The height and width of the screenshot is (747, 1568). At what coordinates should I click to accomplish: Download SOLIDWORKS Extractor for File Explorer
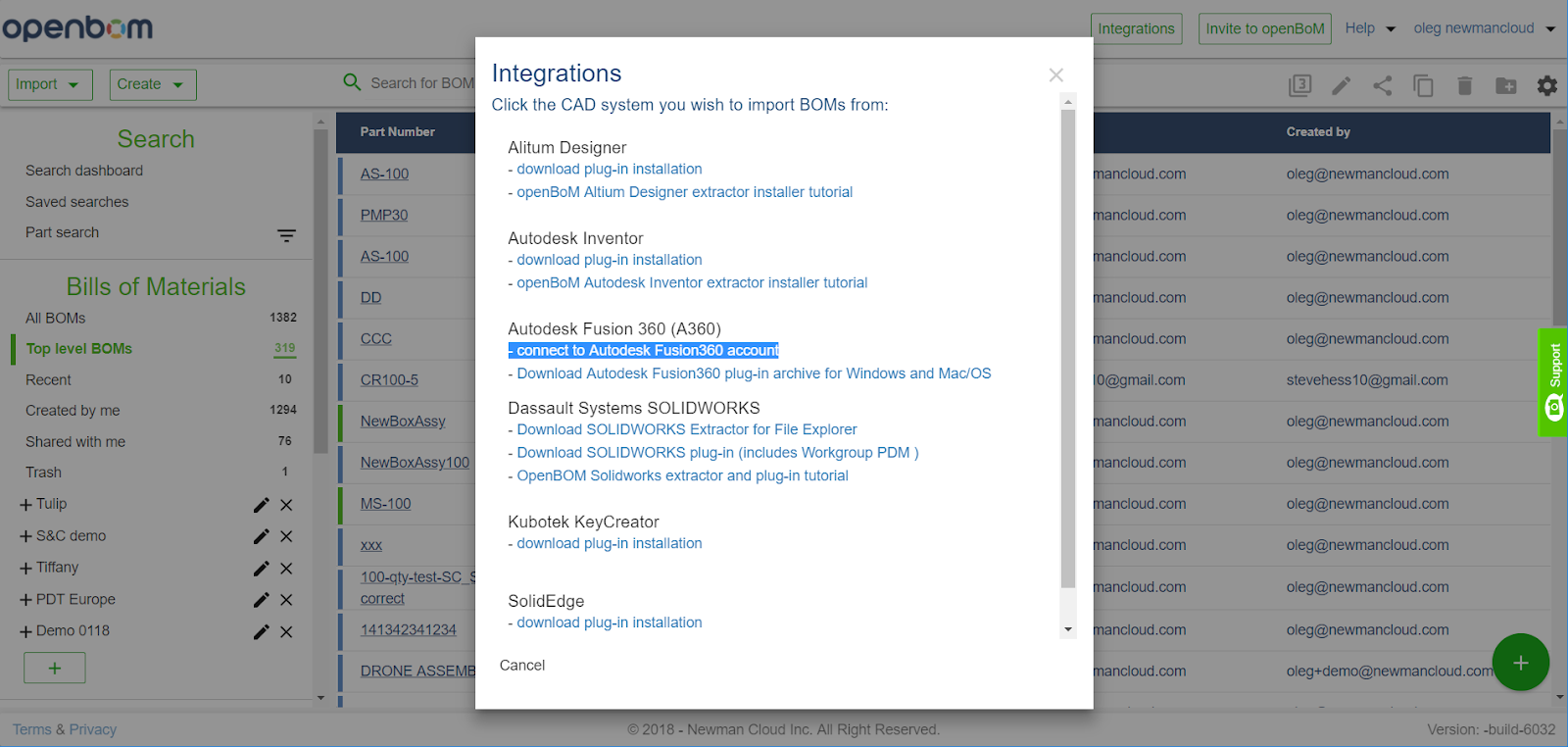pos(686,429)
